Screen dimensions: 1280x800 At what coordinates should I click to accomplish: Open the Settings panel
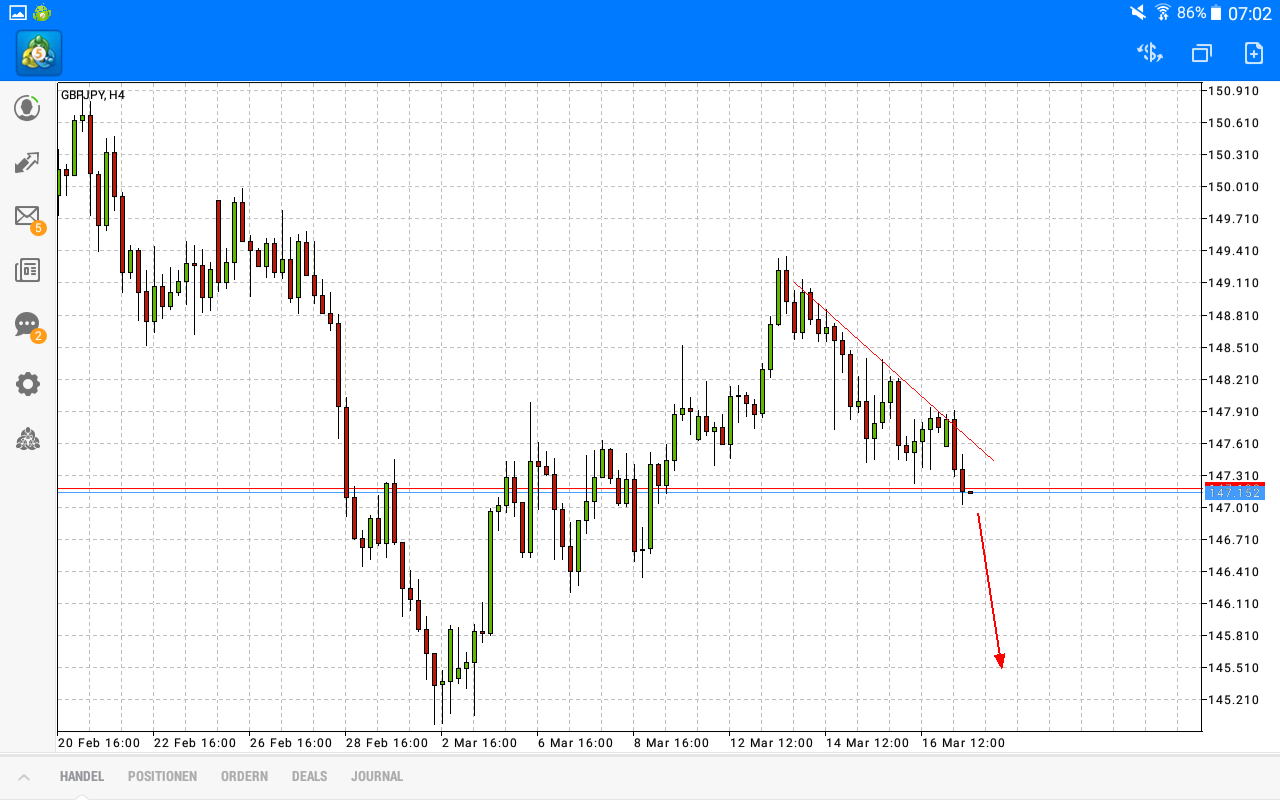pyautogui.click(x=27, y=383)
